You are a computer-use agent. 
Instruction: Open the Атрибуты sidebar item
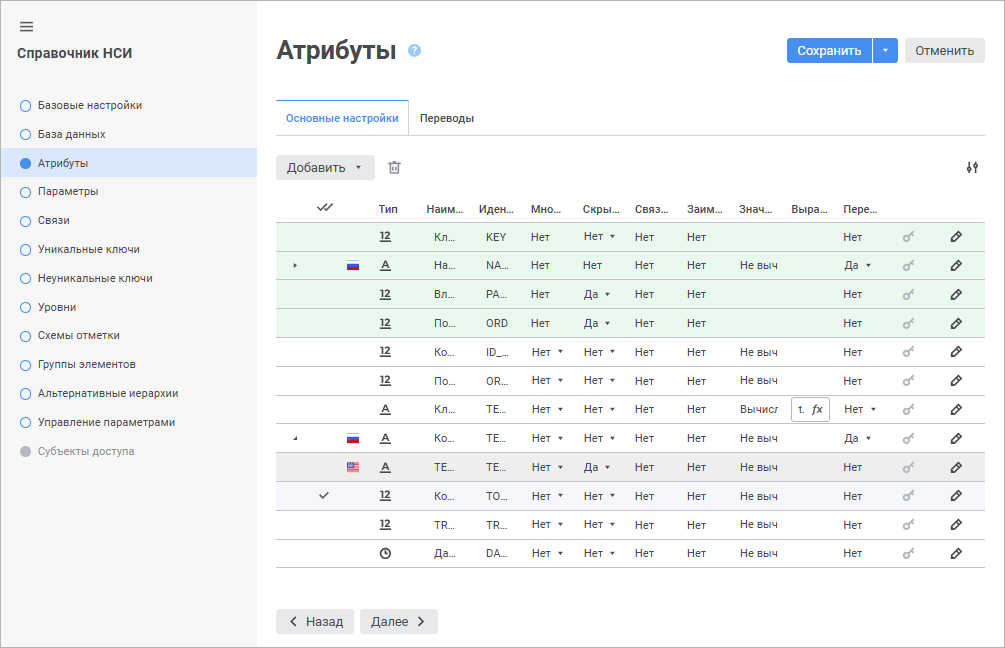pyautogui.click(x=129, y=163)
